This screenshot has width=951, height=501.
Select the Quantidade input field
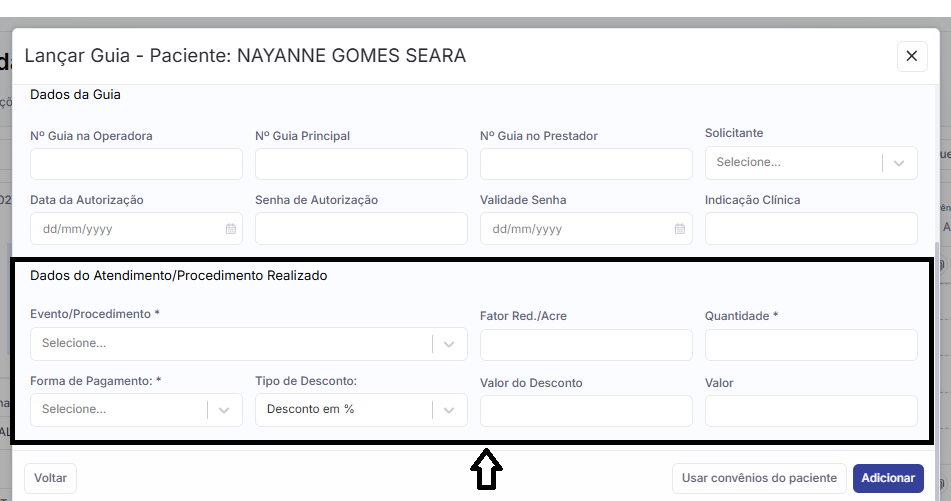tap(811, 345)
